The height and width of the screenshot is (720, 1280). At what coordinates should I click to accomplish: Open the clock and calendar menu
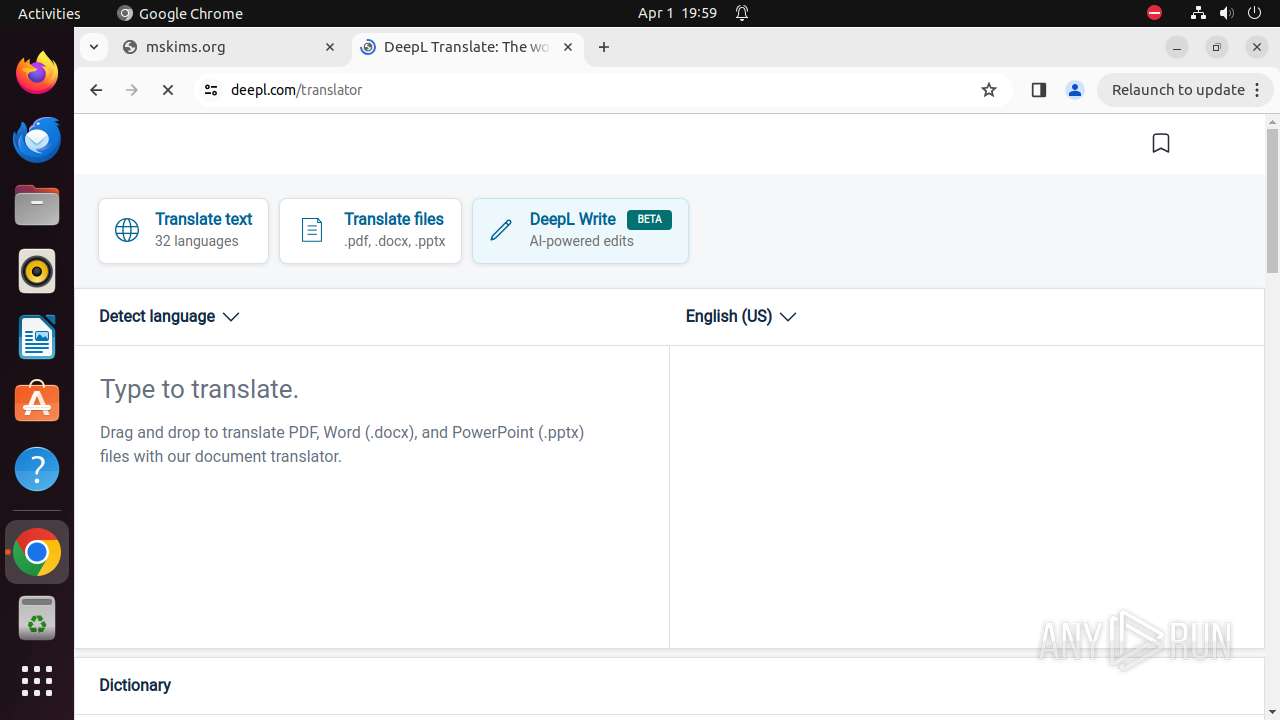pos(677,13)
